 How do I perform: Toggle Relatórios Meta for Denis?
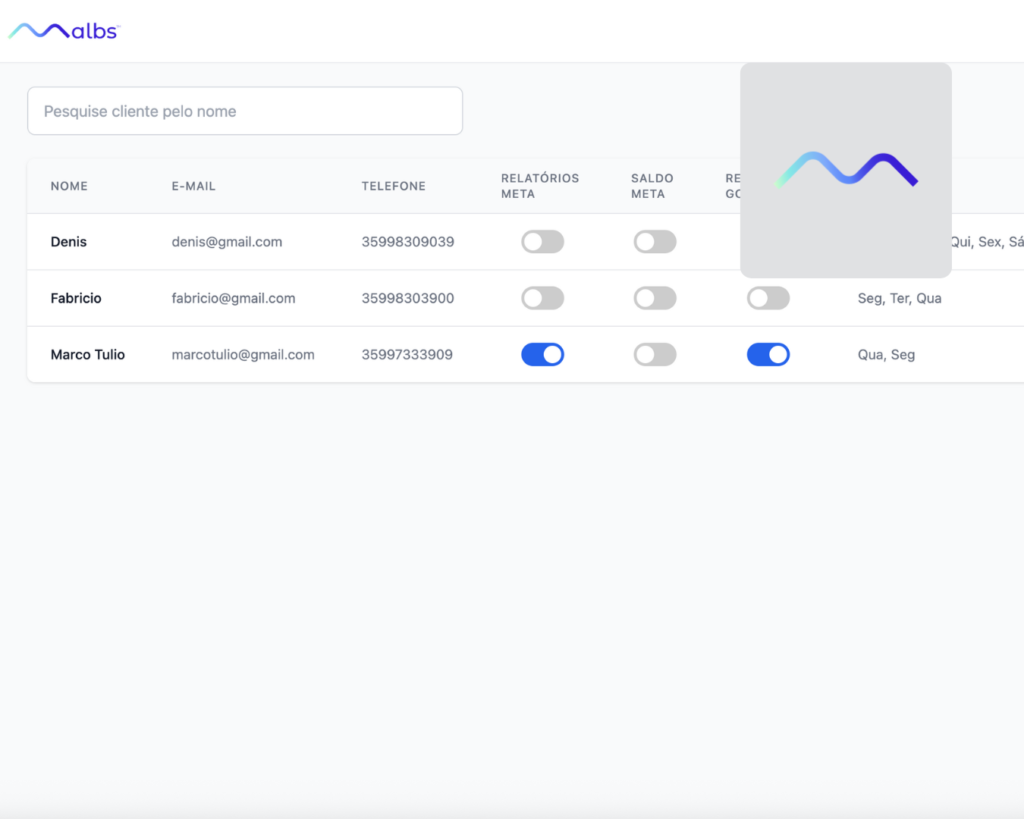coord(543,242)
